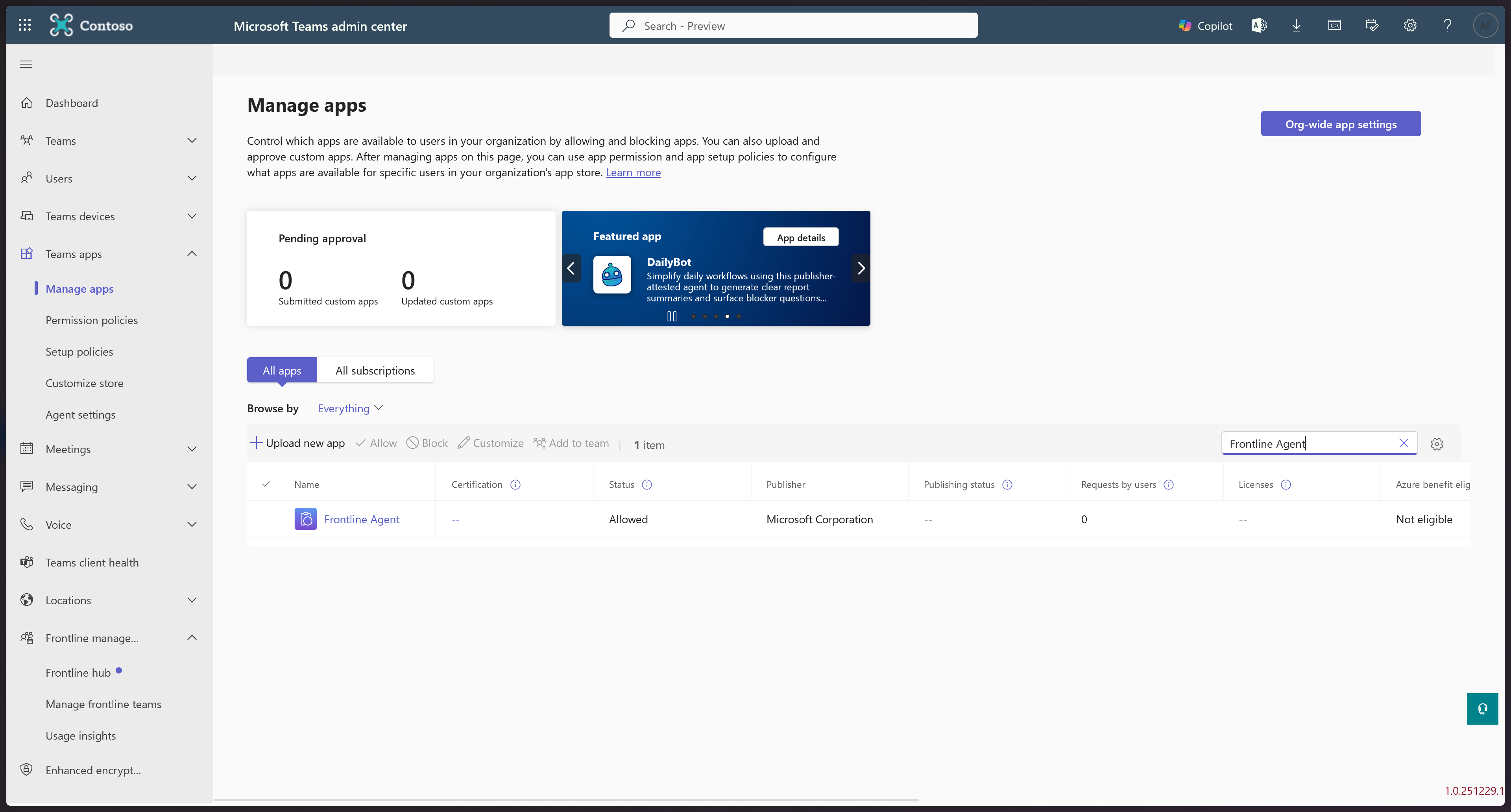Expand the Meetings navigation section

(192, 449)
